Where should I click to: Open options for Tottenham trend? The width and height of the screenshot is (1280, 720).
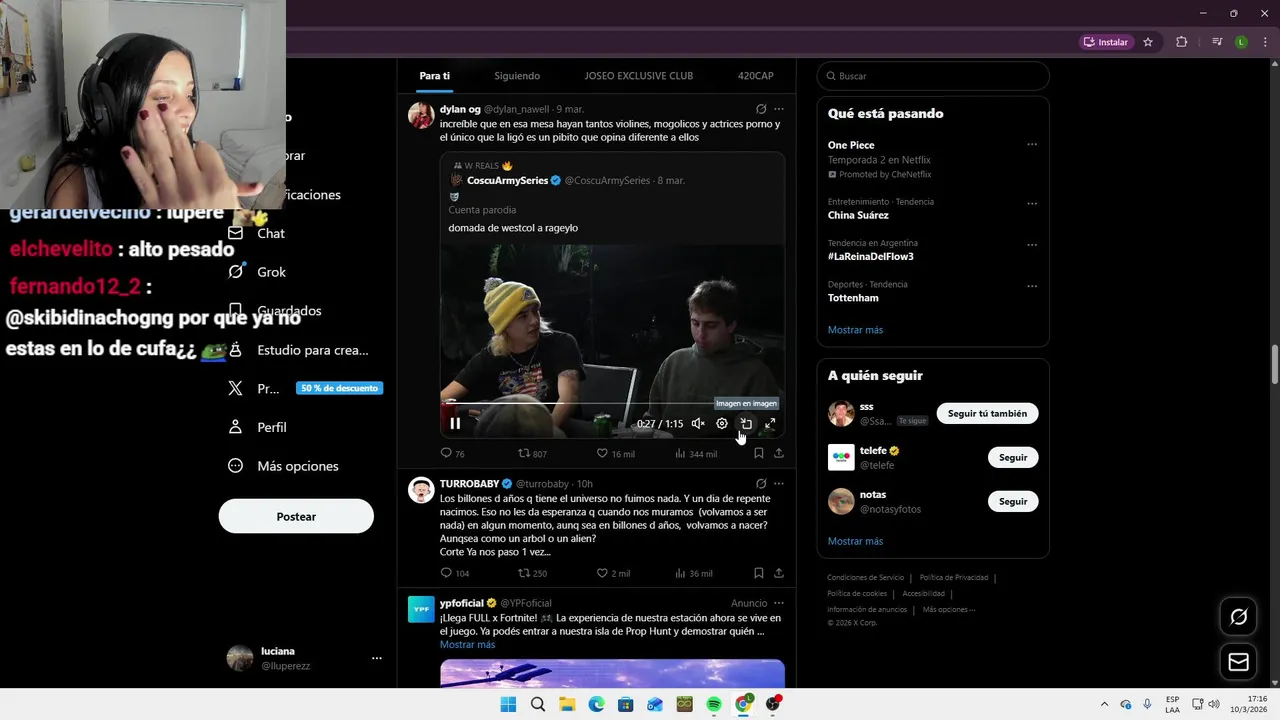[1032, 286]
